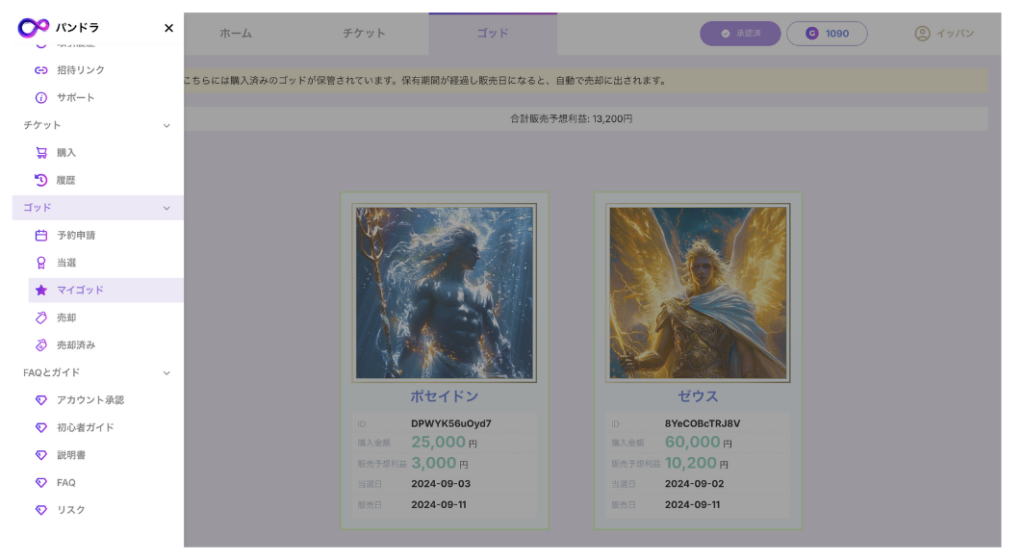1024x560 pixels.
Task: Click the checkmark icon in 承認済 badge
Action: (726, 33)
